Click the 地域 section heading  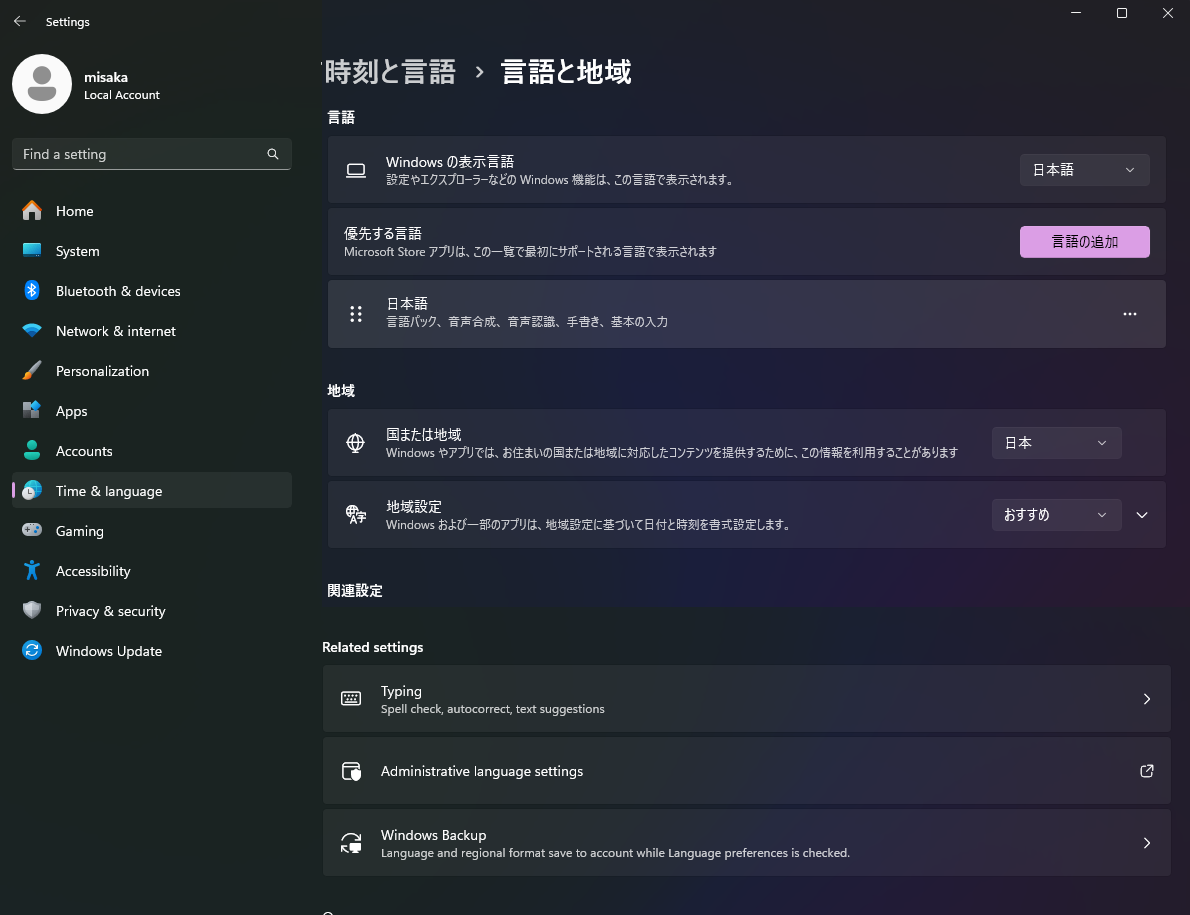coord(341,391)
